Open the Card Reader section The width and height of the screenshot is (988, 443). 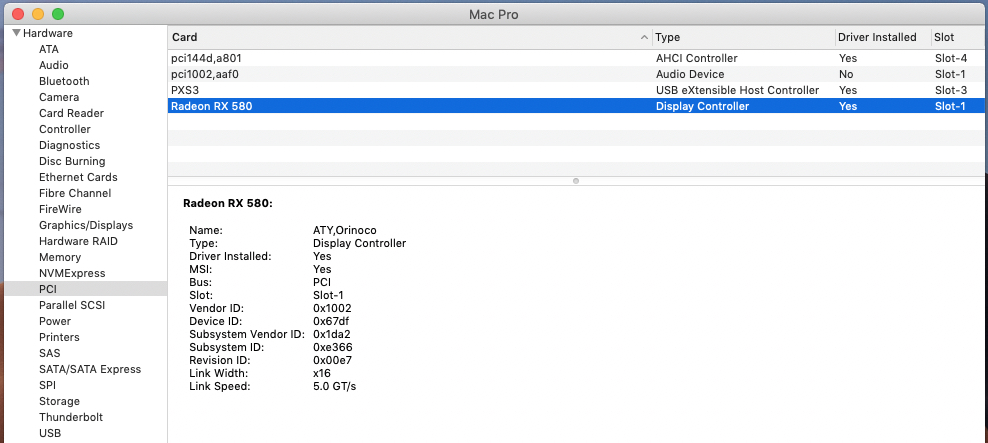coord(71,113)
